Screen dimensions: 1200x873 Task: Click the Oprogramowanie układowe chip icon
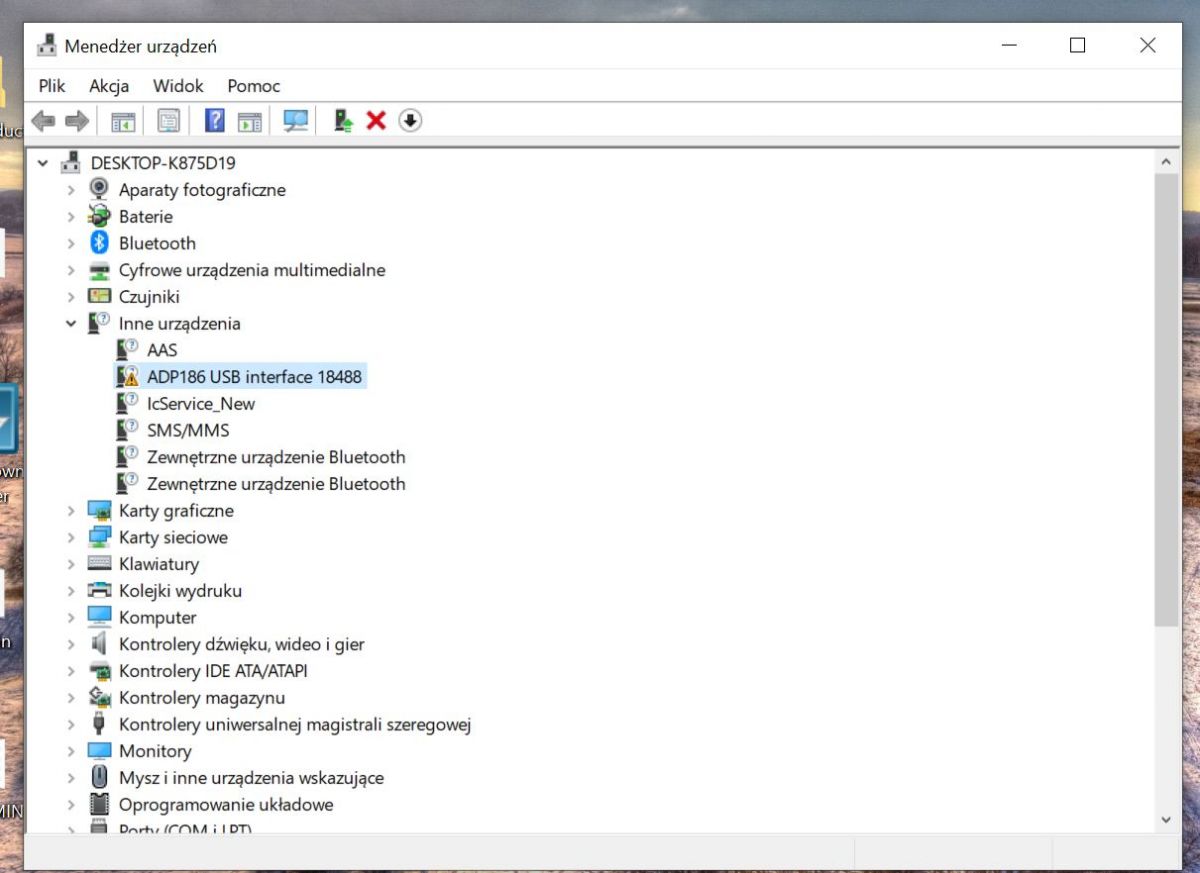coord(99,804)
